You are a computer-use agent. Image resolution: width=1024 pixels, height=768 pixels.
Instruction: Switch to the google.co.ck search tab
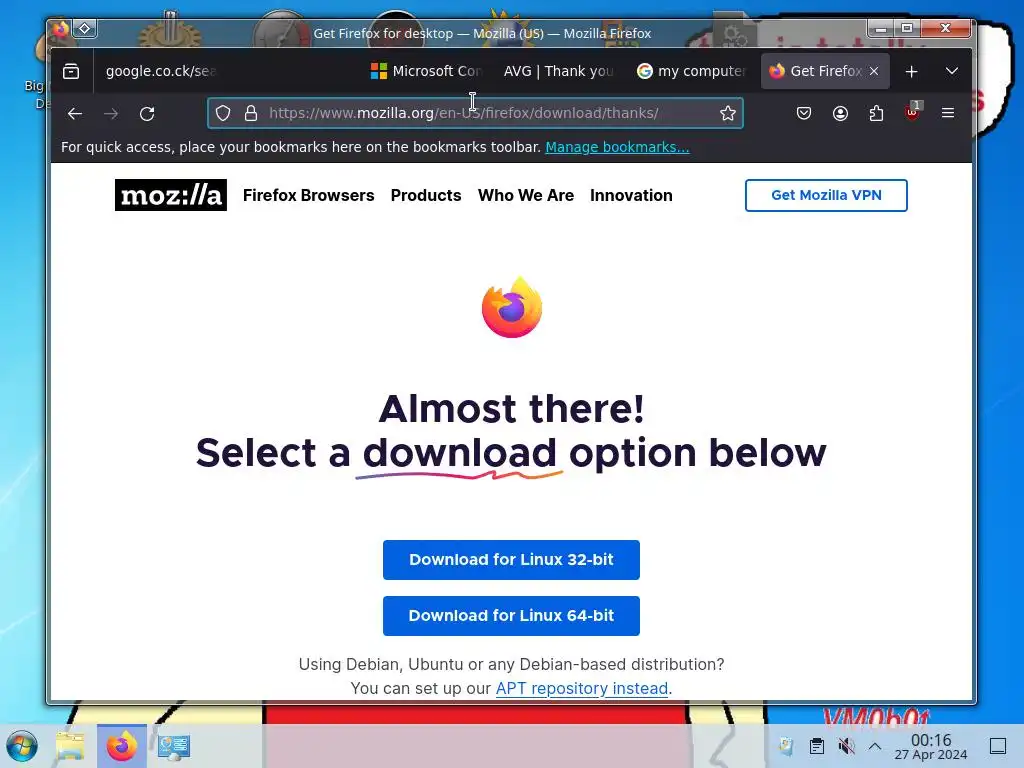[x=161, y=71]
